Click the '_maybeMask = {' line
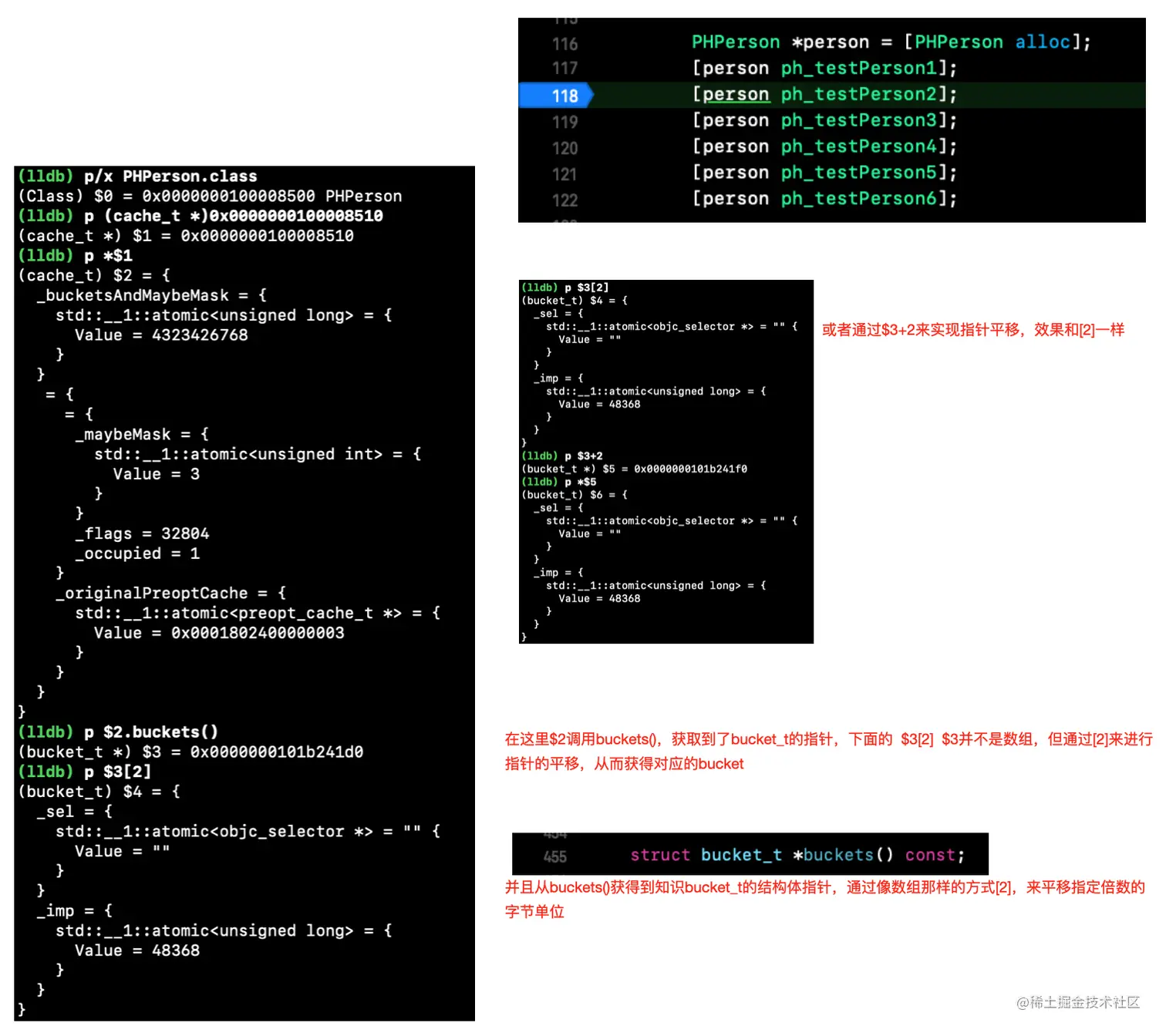This screenshot has width=1166, height=1036. pos(142,434)
